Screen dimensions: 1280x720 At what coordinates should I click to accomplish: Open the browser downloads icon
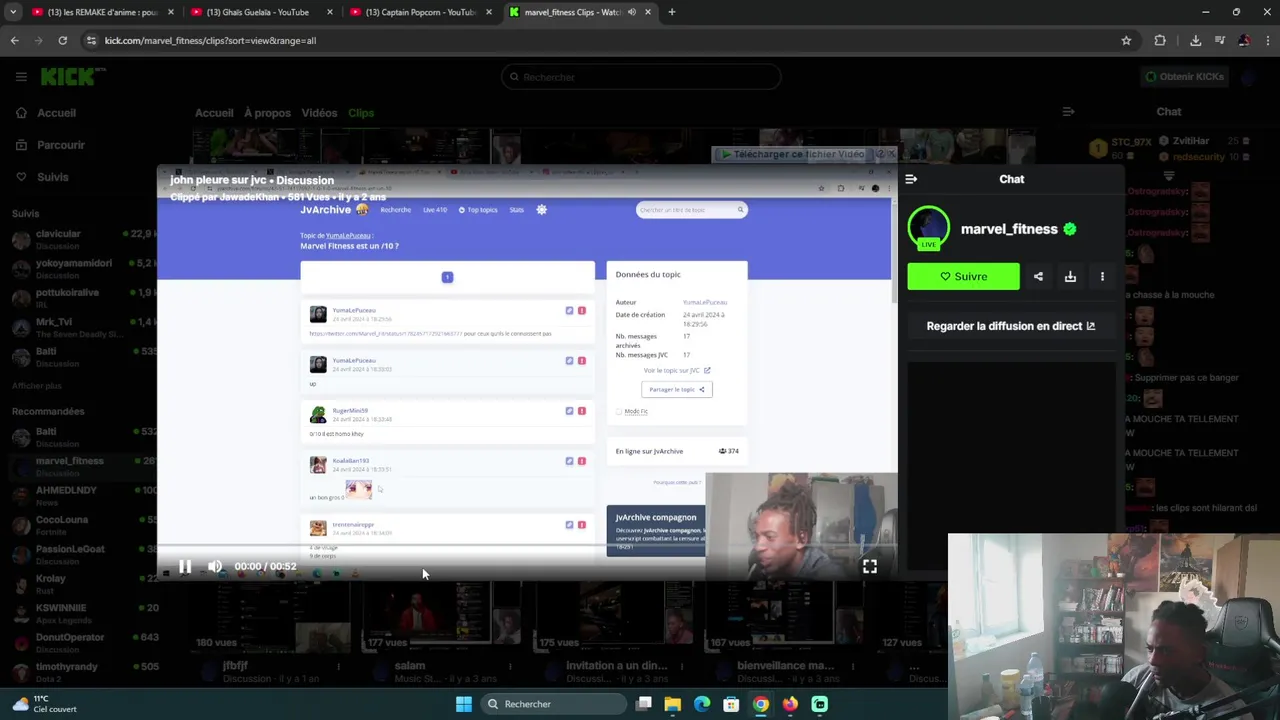click(x=1195, y=40)
